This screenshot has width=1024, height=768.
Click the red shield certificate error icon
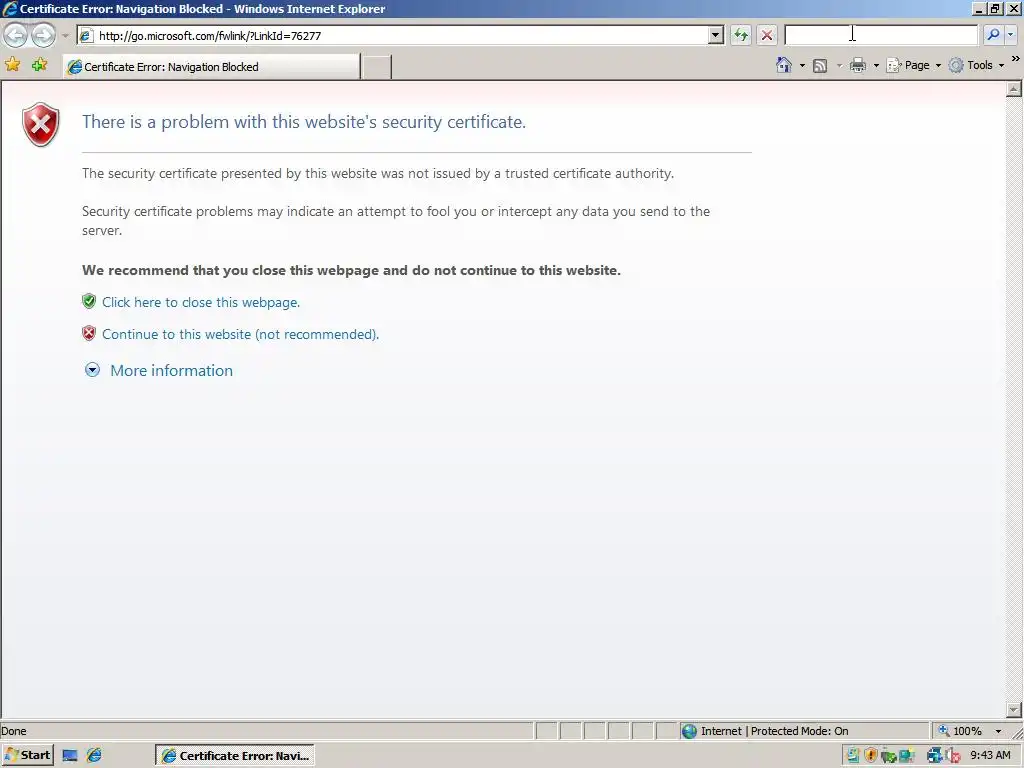point(40,124)
